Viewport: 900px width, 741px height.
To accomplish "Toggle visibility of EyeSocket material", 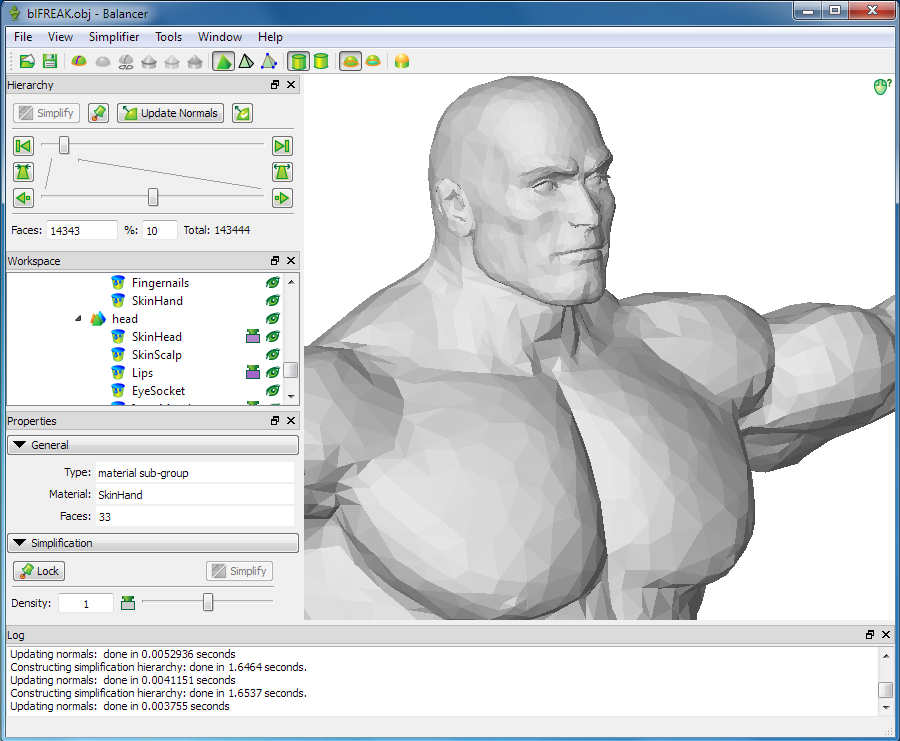I will click(x=272, y=391).
